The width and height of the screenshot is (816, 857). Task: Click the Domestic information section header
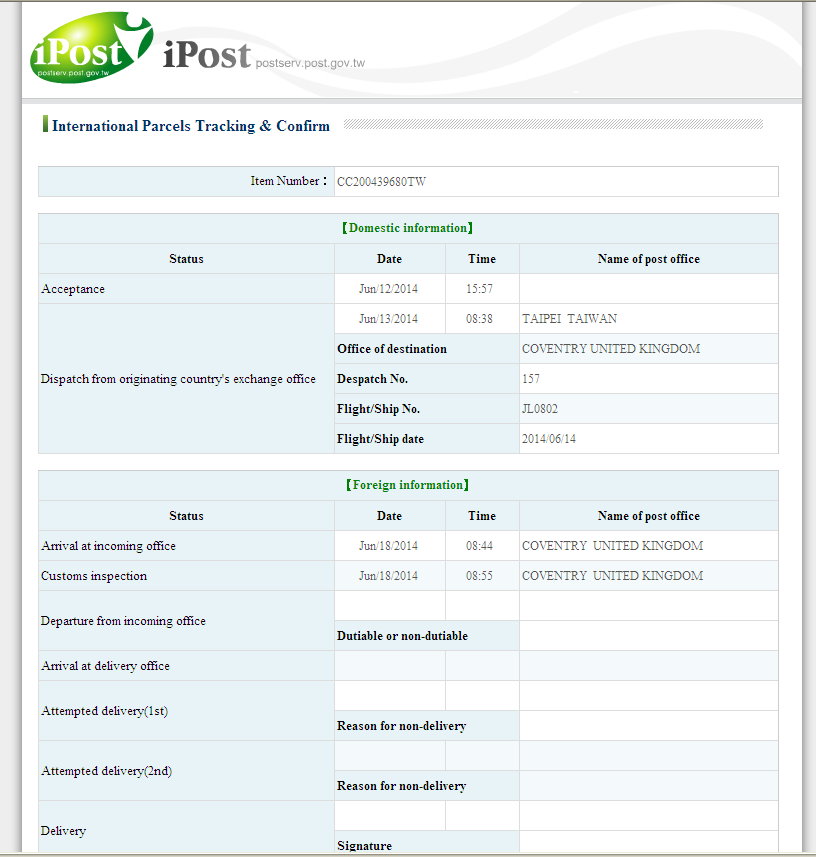pos(408,228)
